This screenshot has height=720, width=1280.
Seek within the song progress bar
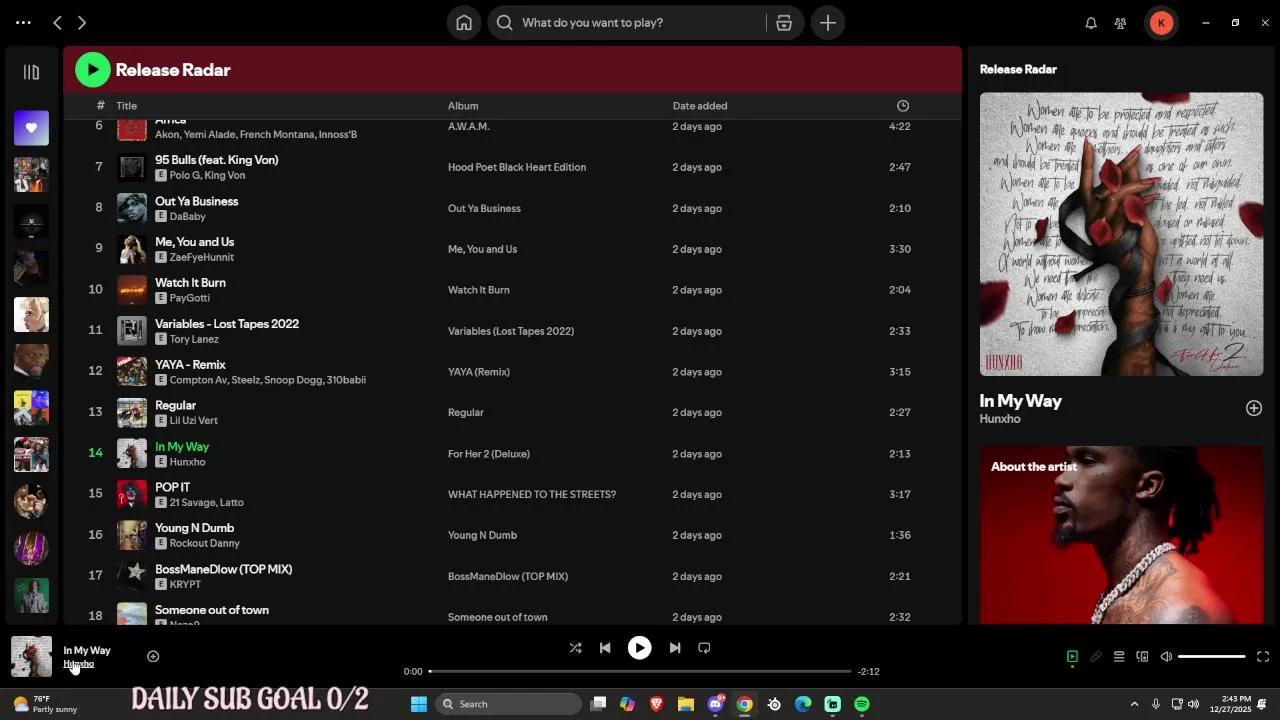[x=640, y=671]
